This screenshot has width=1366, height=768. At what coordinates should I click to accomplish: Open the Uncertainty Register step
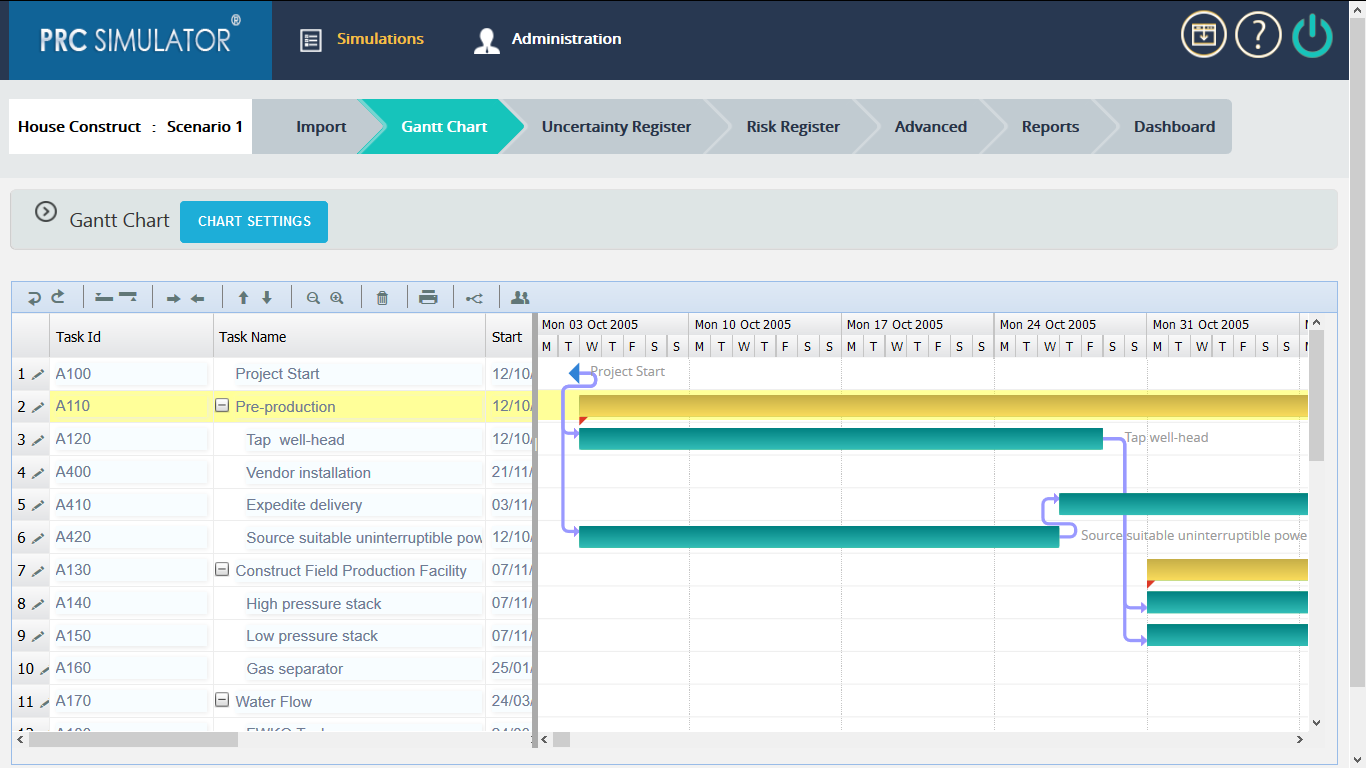point(616,127)
